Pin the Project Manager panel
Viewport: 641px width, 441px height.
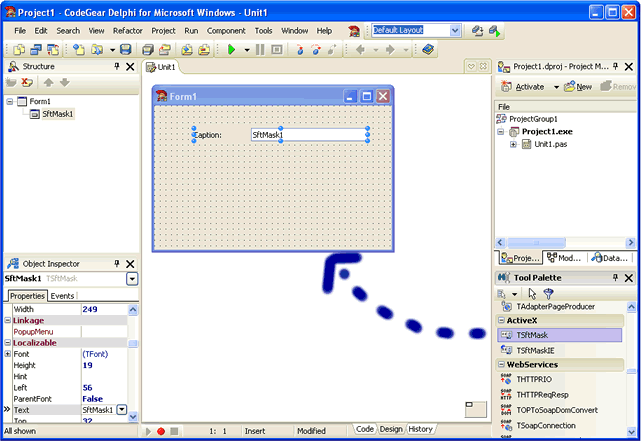point(615,66)
